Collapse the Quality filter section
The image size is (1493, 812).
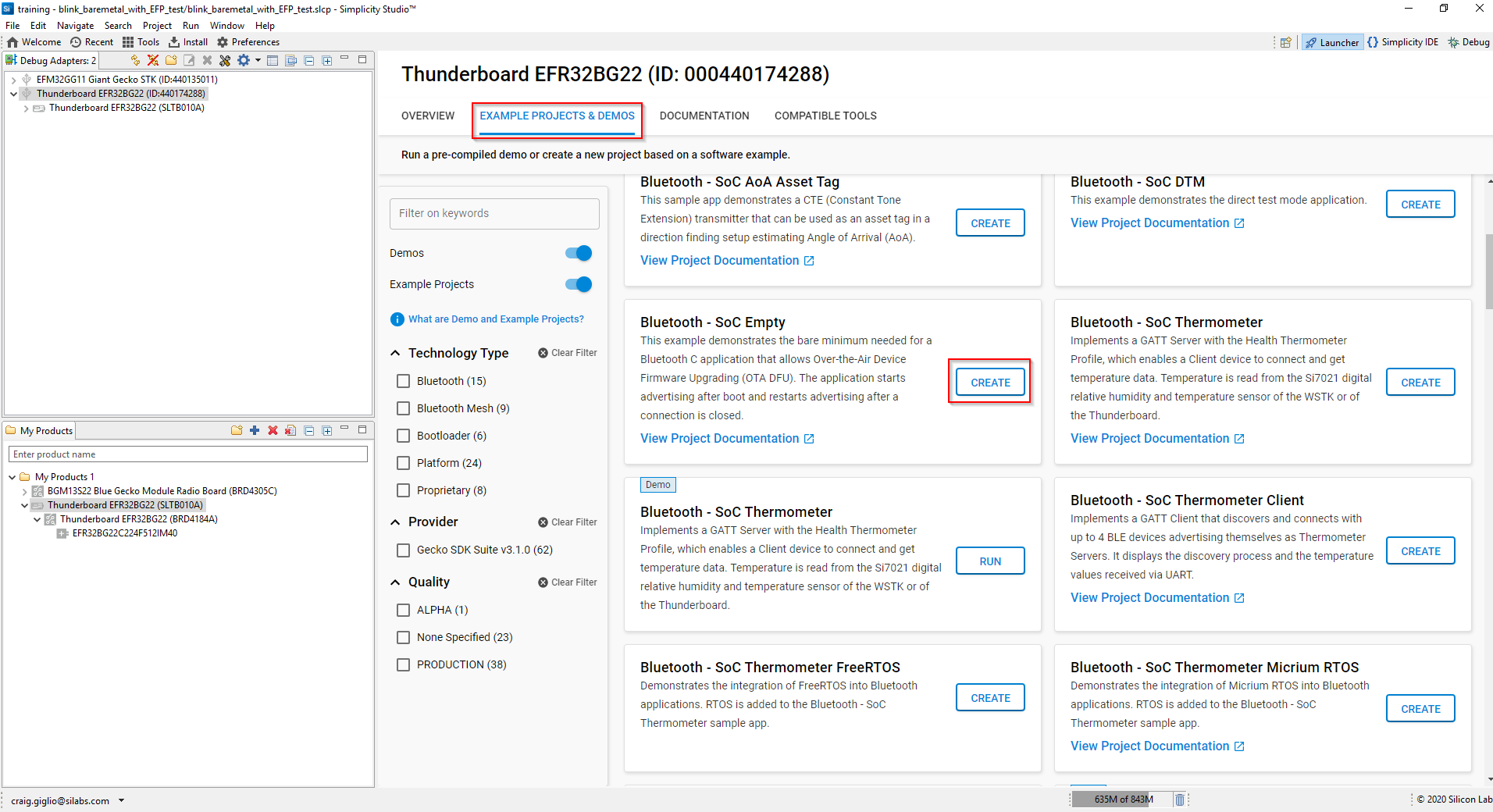[395, 582]
